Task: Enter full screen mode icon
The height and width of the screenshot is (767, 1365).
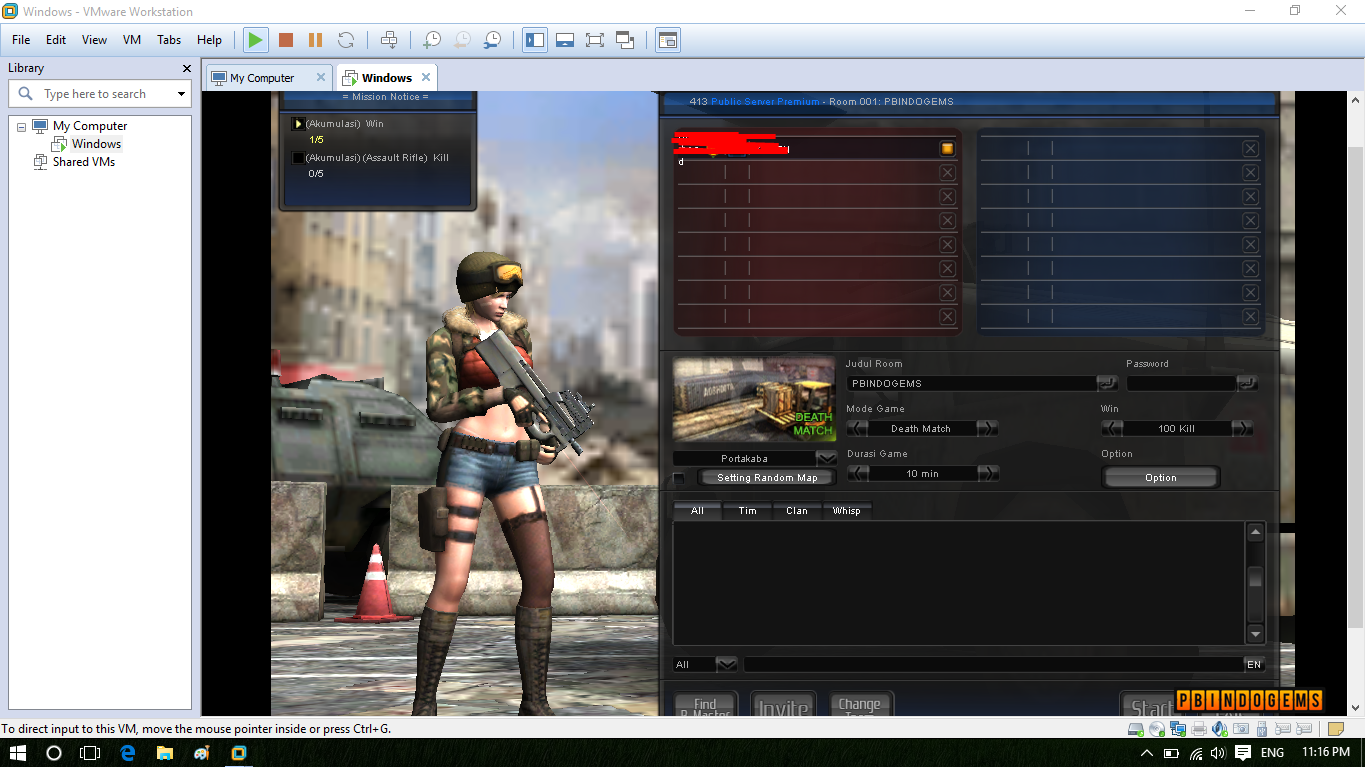Action: [595, 40]
